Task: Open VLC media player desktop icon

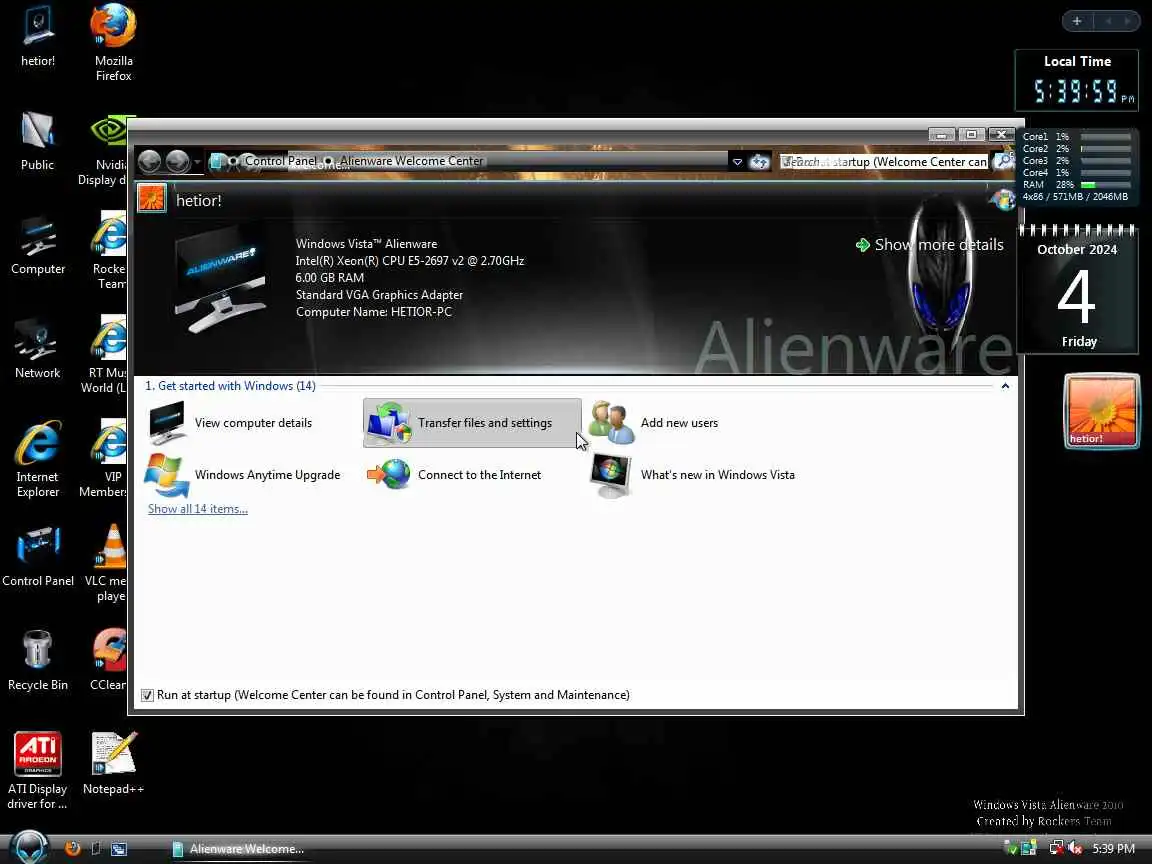Action: pos(109,564)
